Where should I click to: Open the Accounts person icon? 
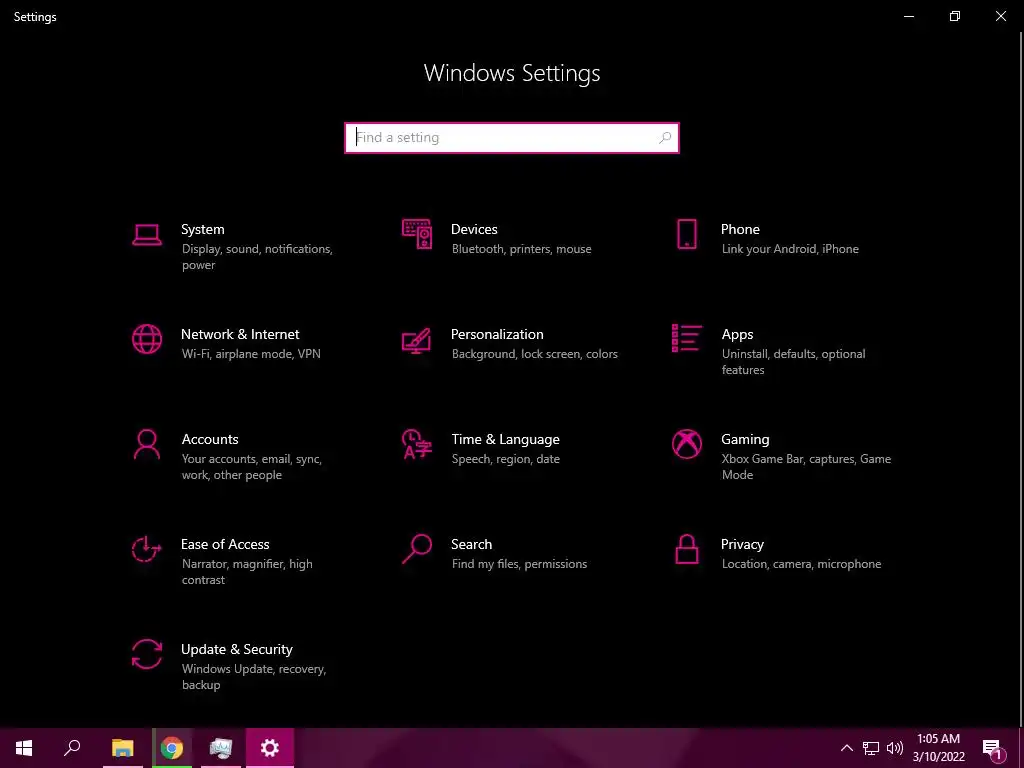click(x=146, y=444)
